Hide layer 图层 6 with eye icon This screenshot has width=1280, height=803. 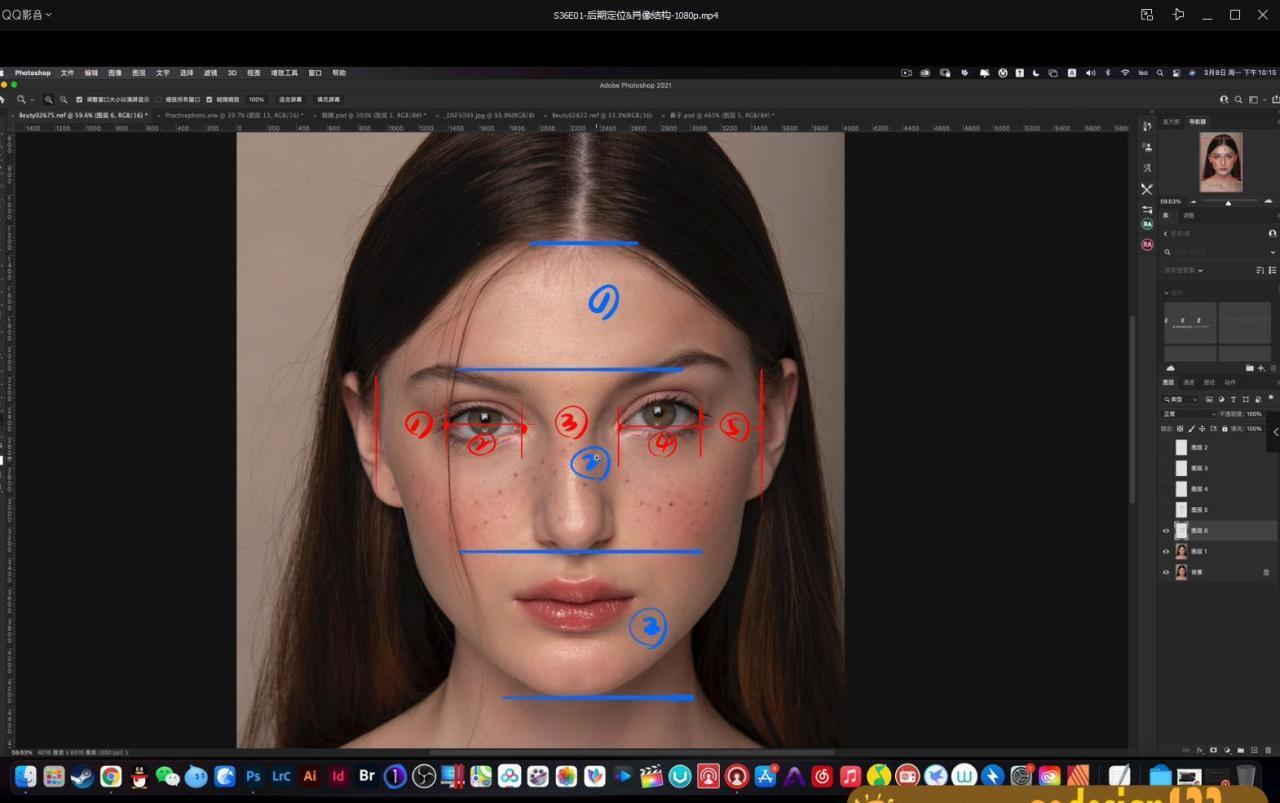click(x=1165, y=531)
